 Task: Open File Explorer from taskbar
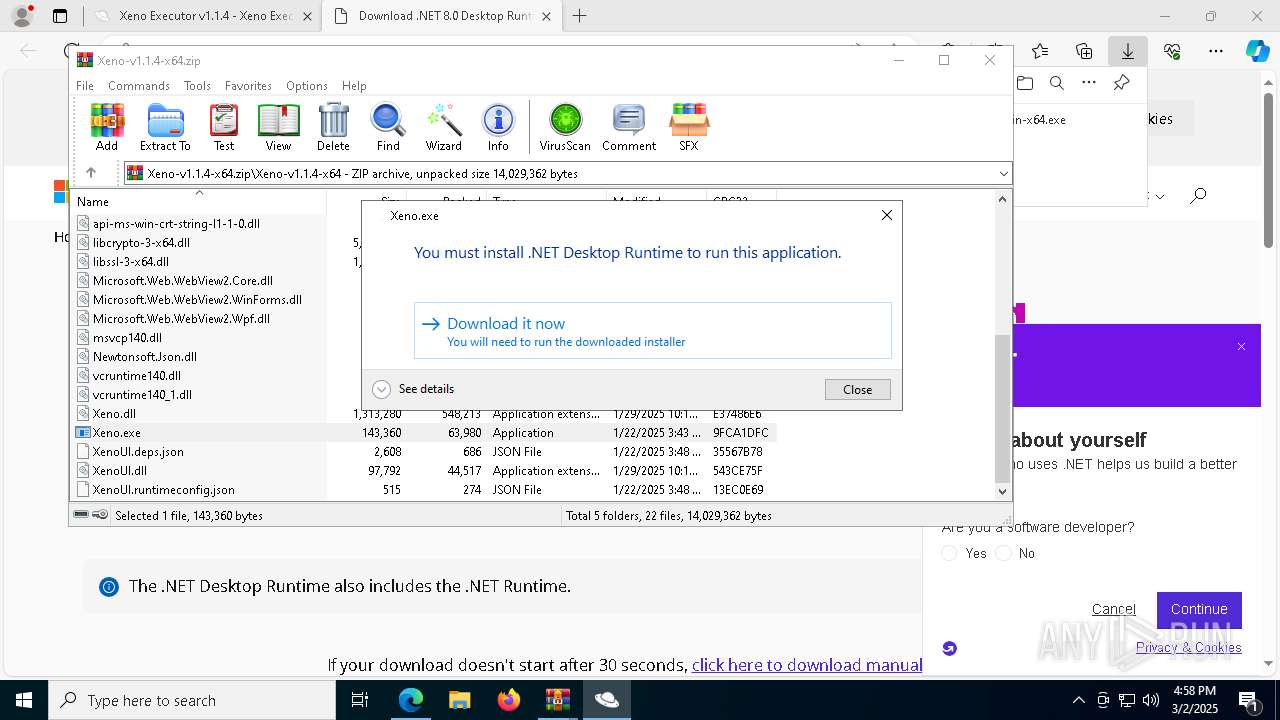[459, 700]
